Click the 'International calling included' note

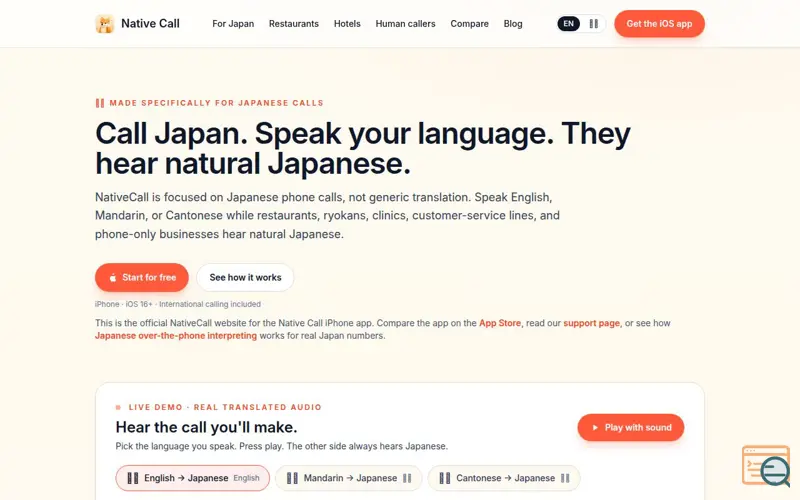click(x=210, y=304)
